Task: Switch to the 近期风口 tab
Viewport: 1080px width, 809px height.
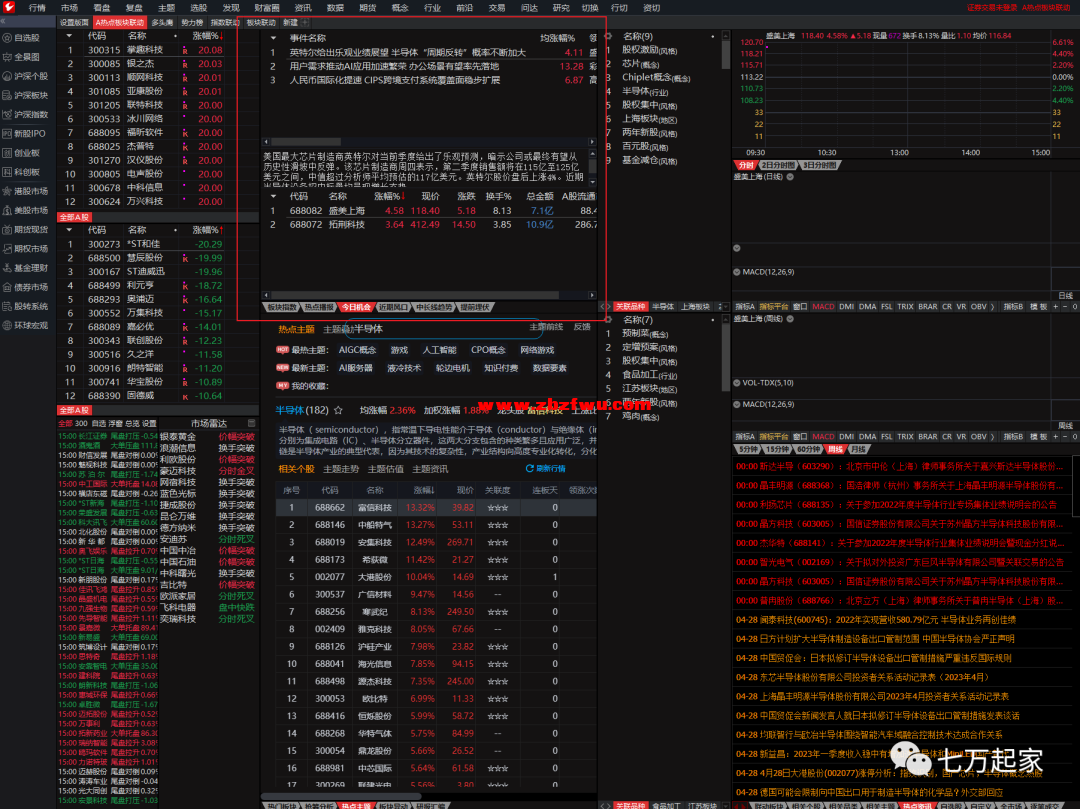Action: 393,307
